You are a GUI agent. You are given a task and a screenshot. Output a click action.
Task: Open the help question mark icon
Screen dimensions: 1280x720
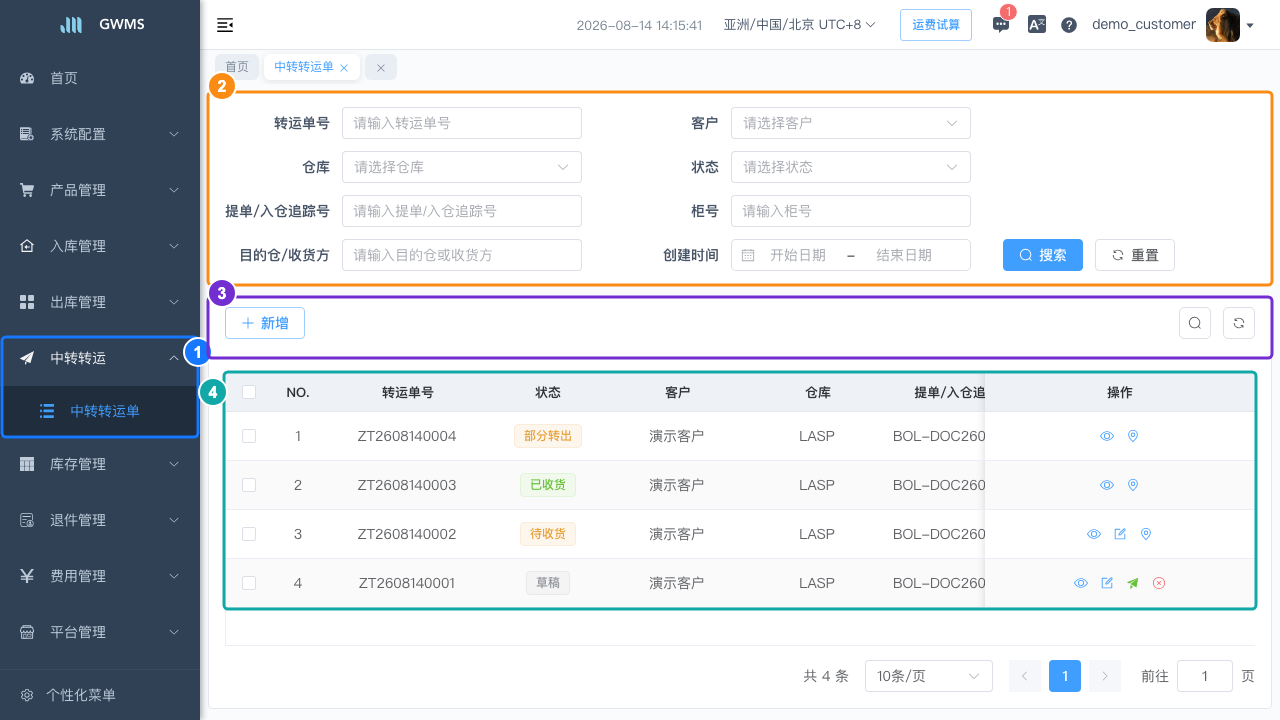pos(1069,25)
